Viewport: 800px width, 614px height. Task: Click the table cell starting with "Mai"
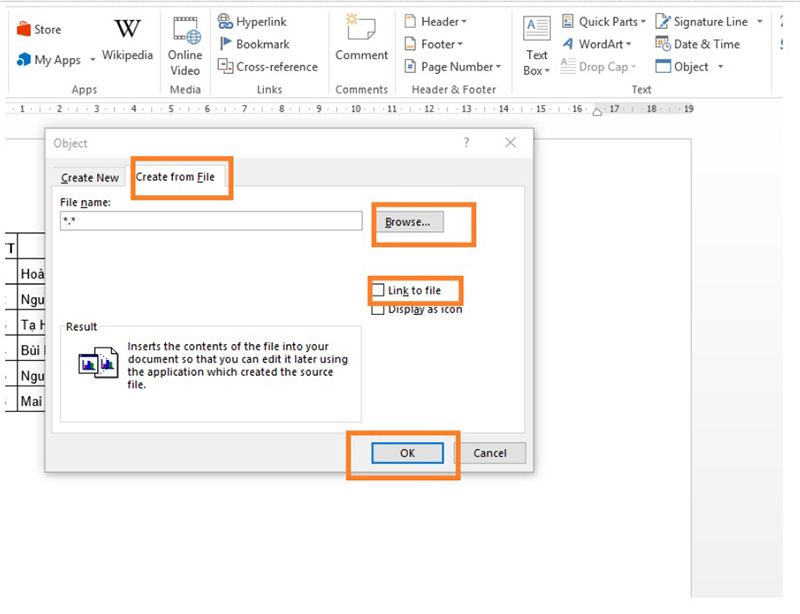[x=32, y=401]
